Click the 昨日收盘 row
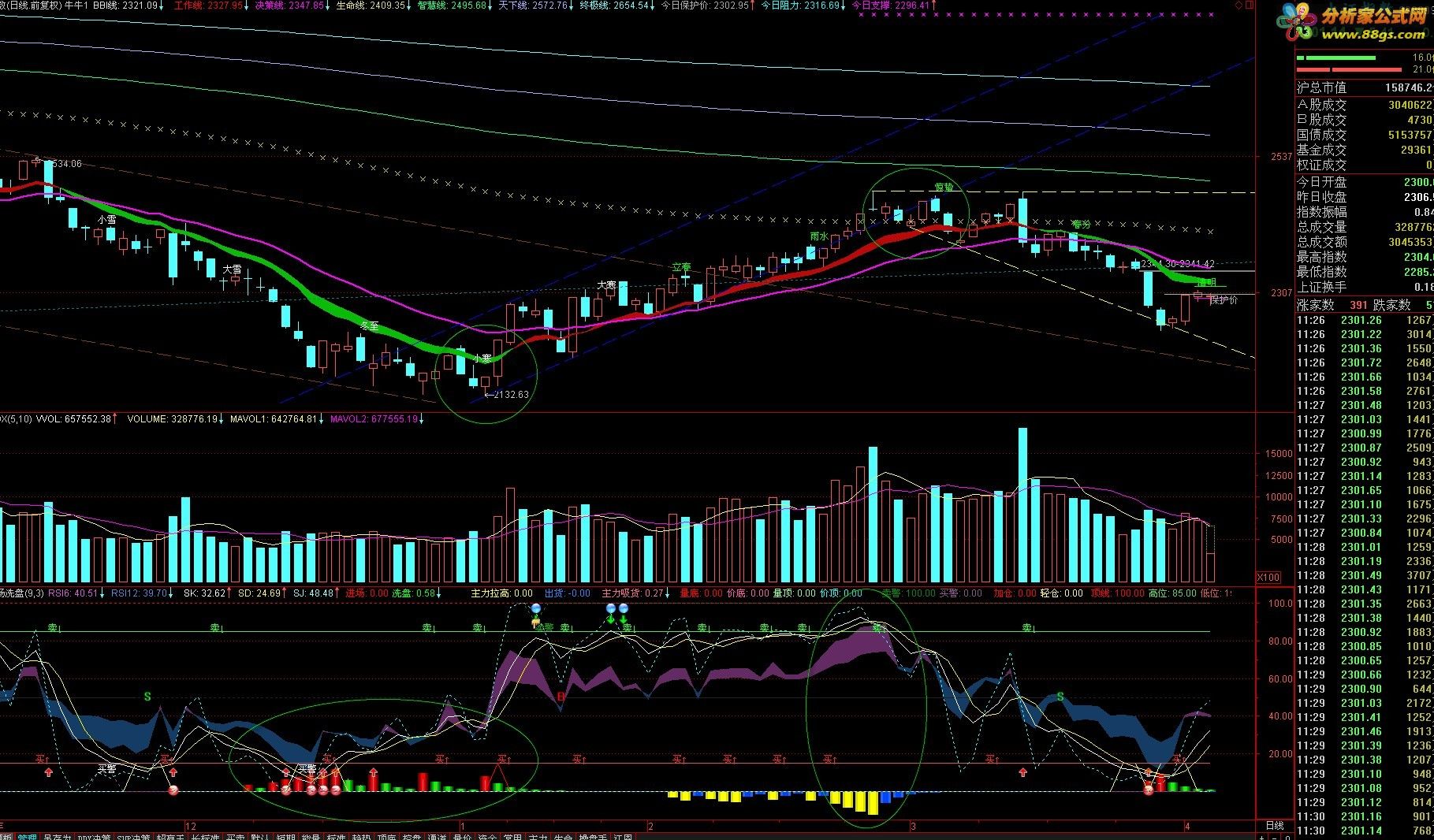 [1365, 197]
